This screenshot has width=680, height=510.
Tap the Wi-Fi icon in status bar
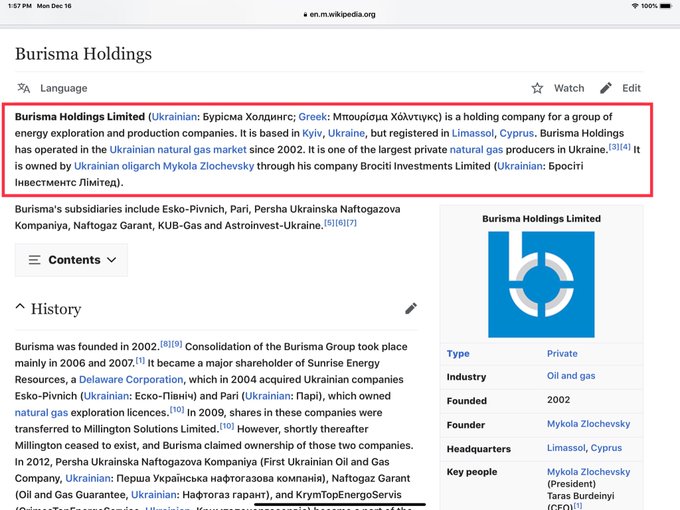click(635, 6)
